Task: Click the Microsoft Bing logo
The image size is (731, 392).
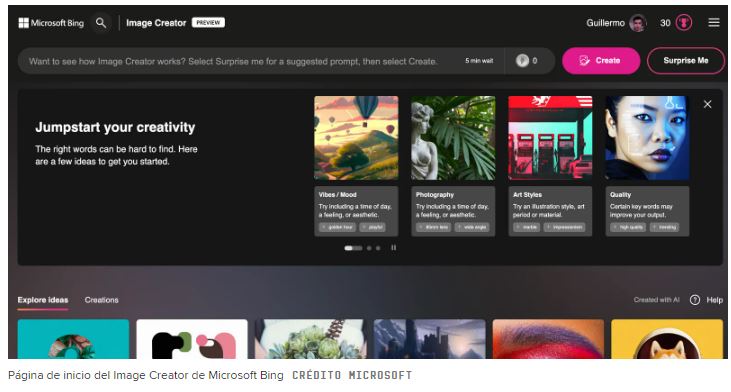Action: coord(51,23)
